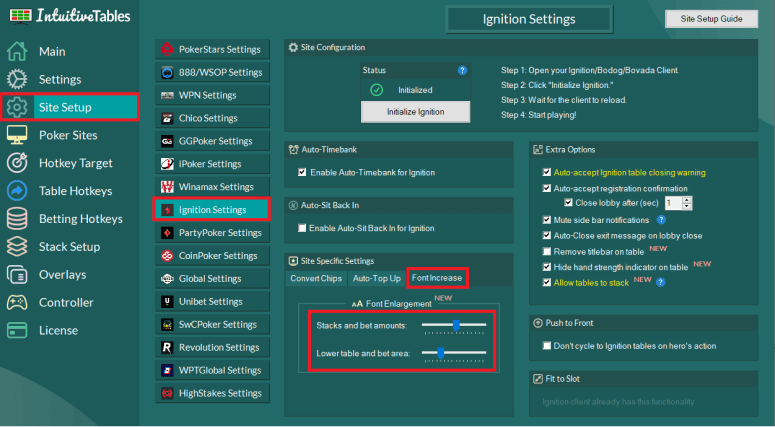The width and height of the screenshot is (775, 427).
Task: Click the License card icon
Action: [x=17, y=330]
